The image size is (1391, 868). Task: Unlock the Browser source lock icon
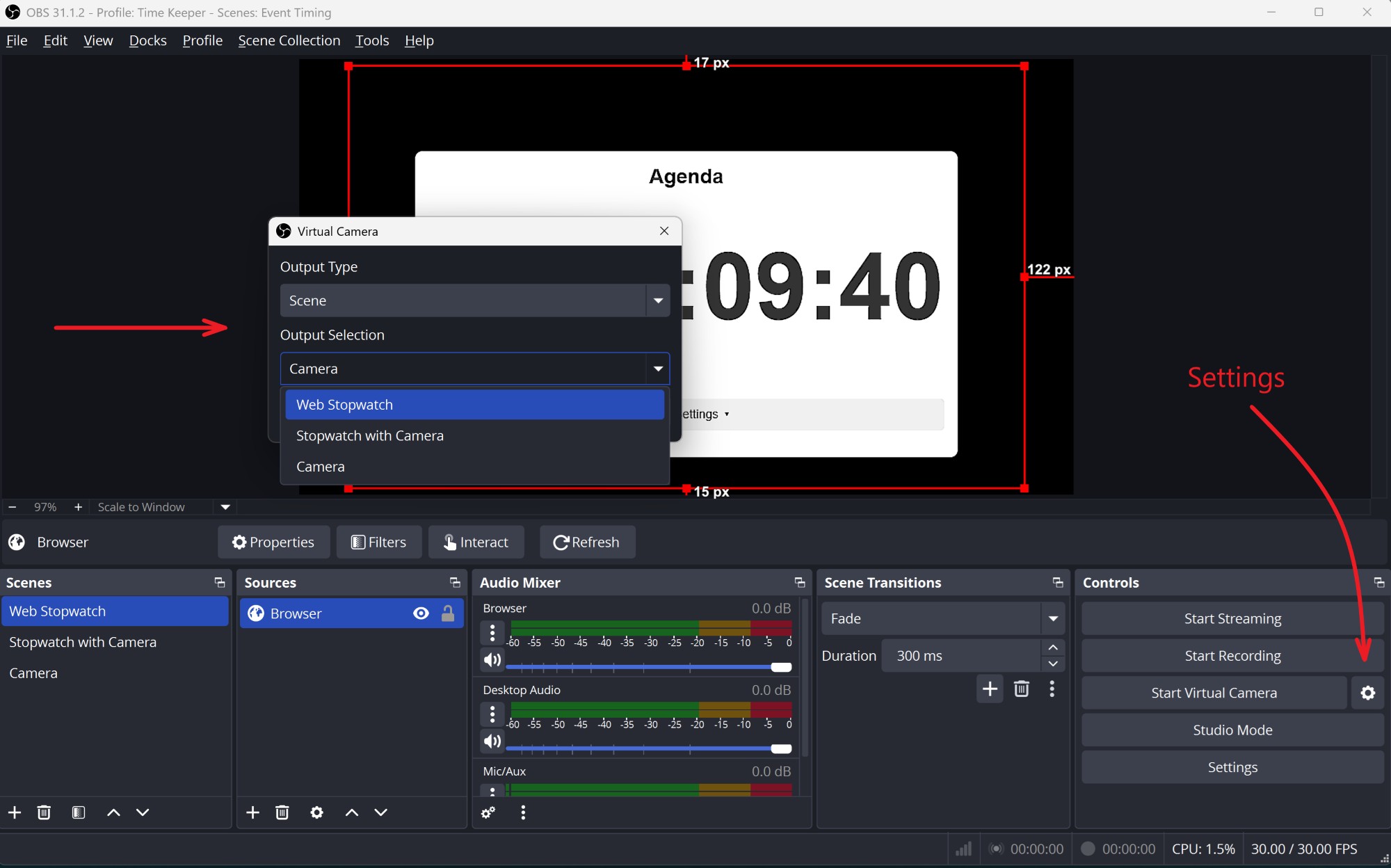coord(448,613)
